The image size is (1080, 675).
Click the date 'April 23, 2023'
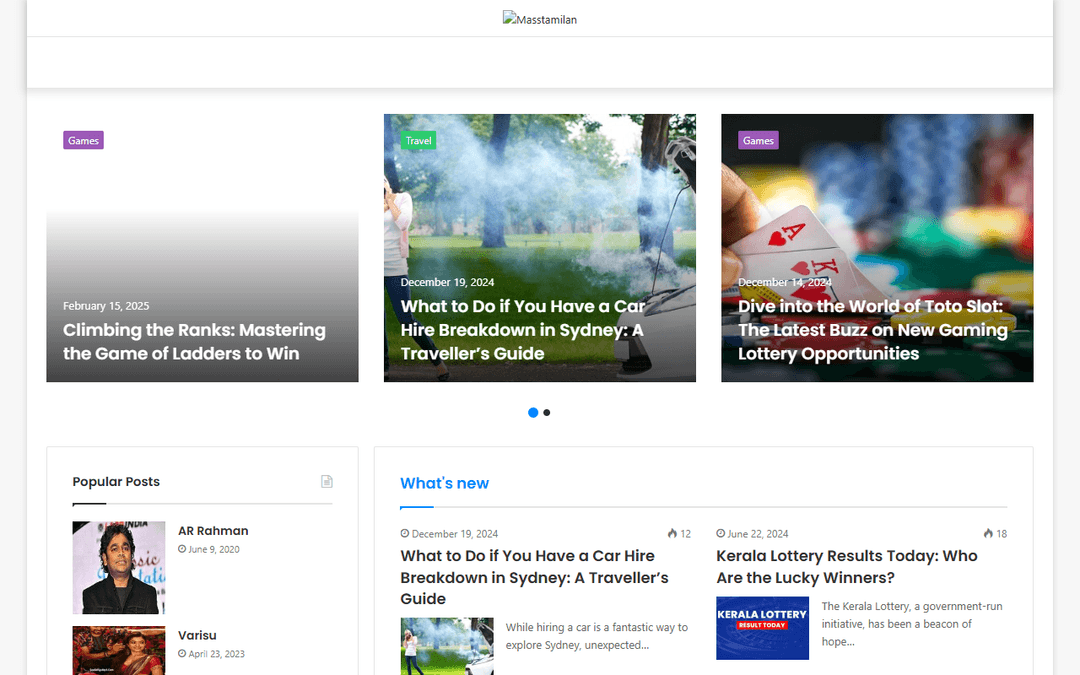pyautogui.click(x=216, y=654)
